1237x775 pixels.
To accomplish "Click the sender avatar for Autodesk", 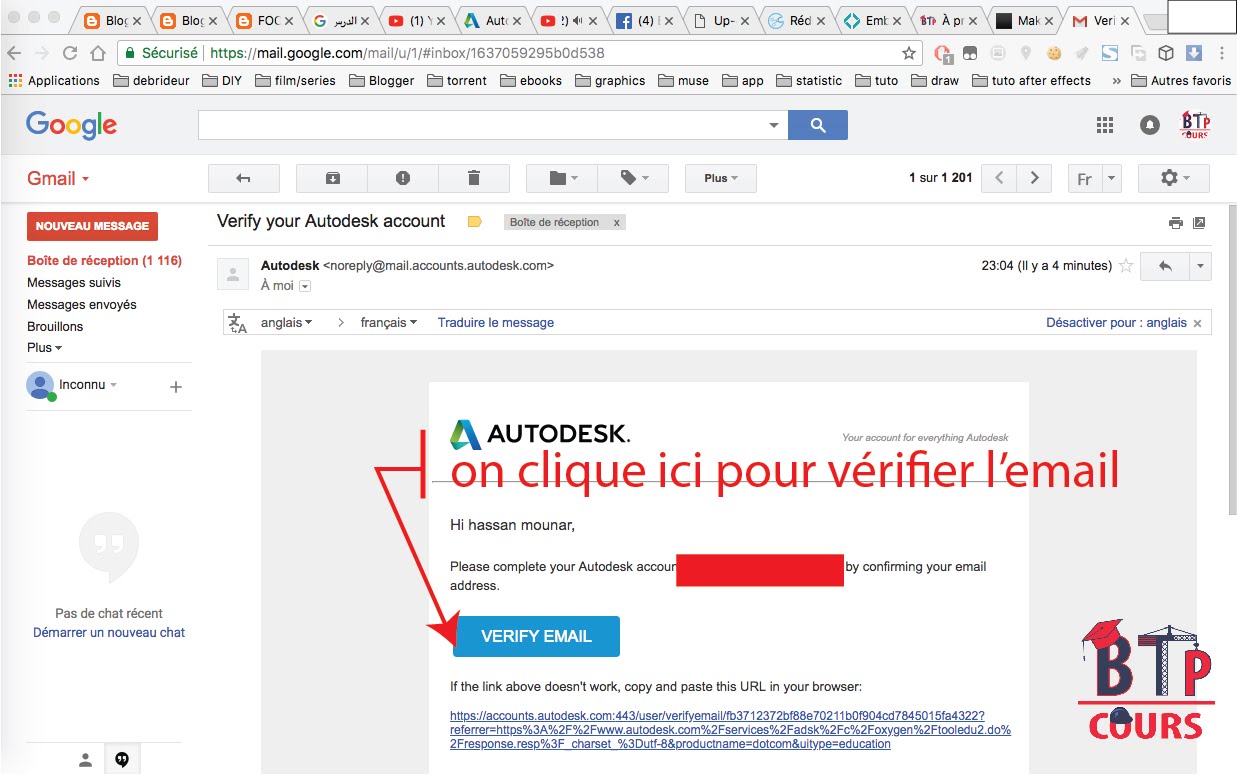I will [234, 272].
